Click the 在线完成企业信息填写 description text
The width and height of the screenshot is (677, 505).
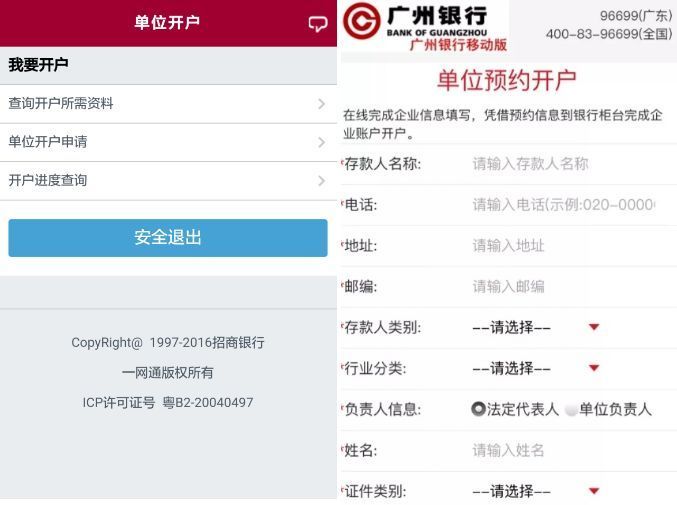coord(503,124)
